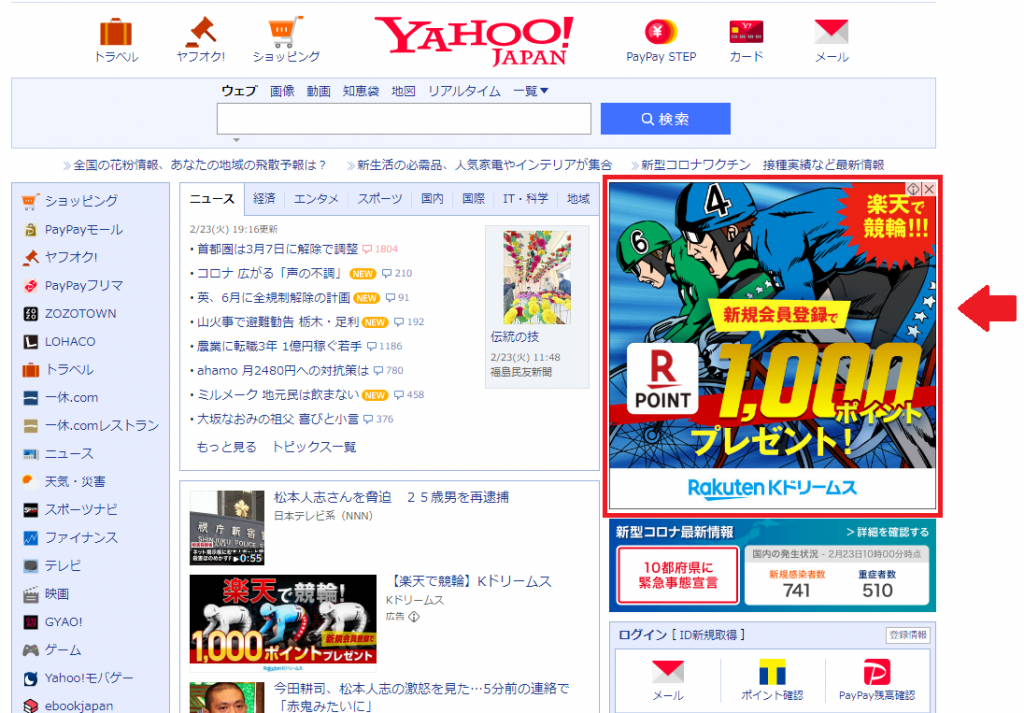Image resolution: width=1024 pixels, height=713 pixels.
Task: Click the 登録情報 button in login panel
Action: (908, 635)
